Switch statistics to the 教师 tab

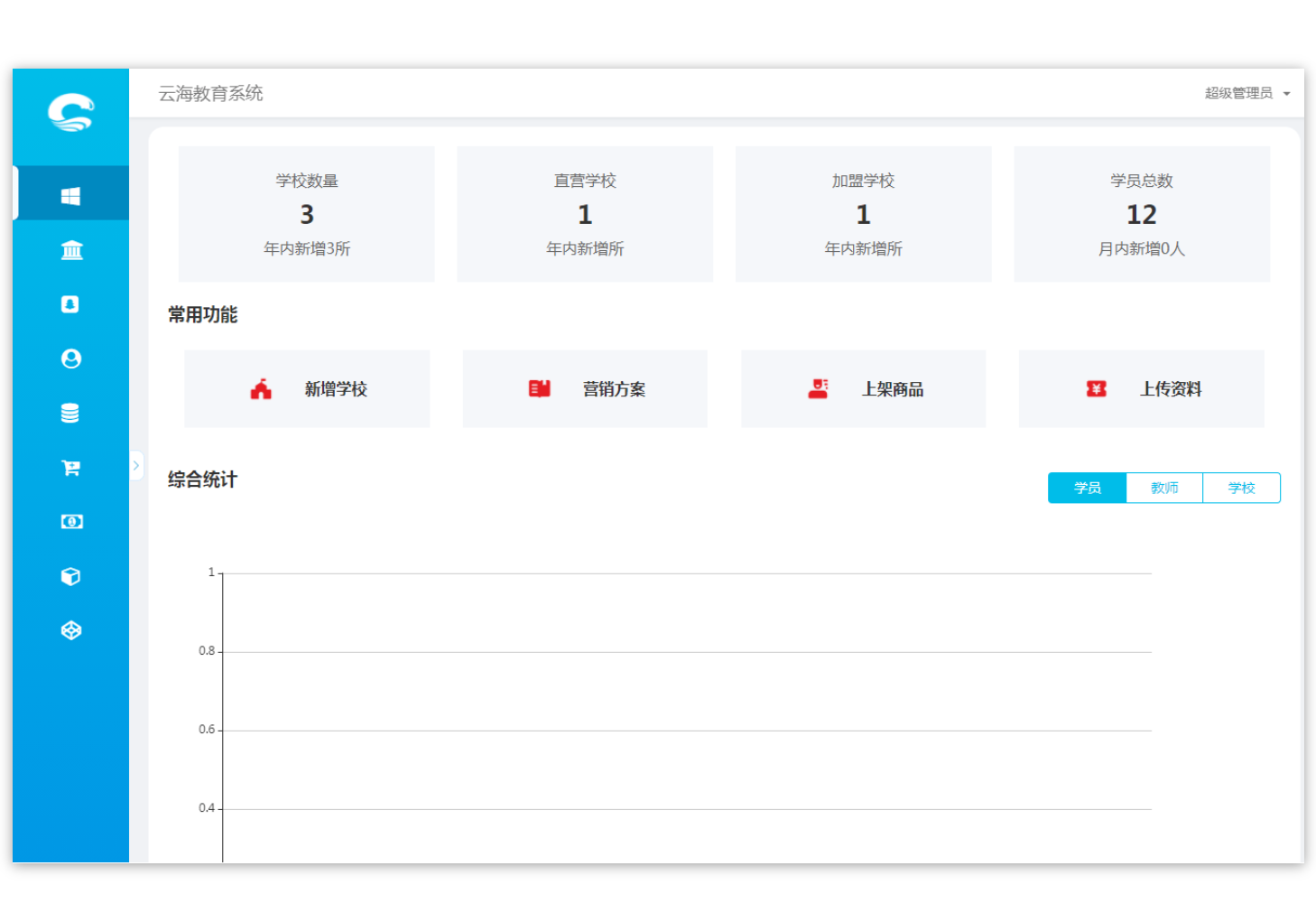click(x=1164, y=488)
